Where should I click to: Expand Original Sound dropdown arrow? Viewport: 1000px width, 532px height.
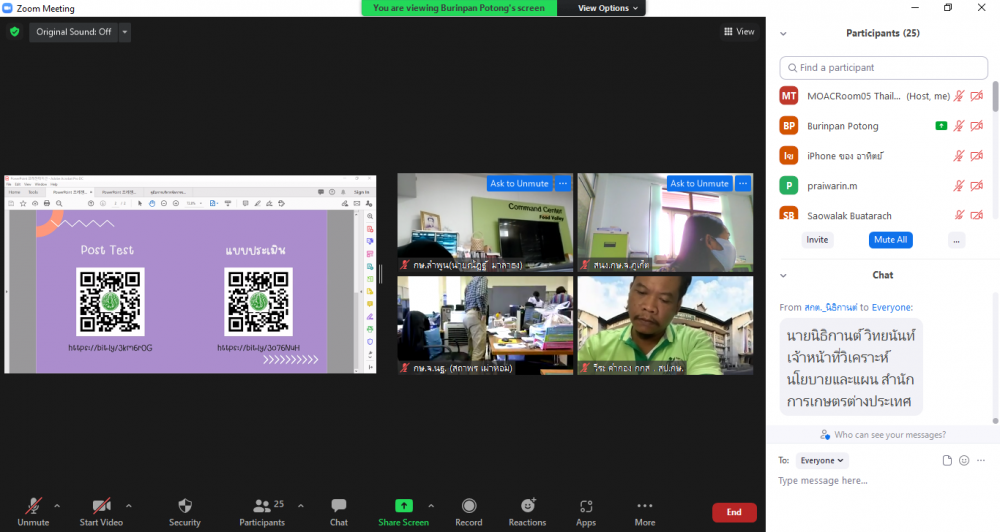pos(125,32)
